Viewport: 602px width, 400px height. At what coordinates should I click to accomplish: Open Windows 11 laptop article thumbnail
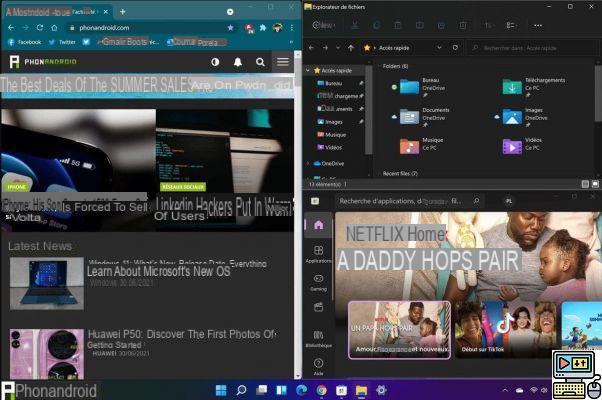(47, 283)
